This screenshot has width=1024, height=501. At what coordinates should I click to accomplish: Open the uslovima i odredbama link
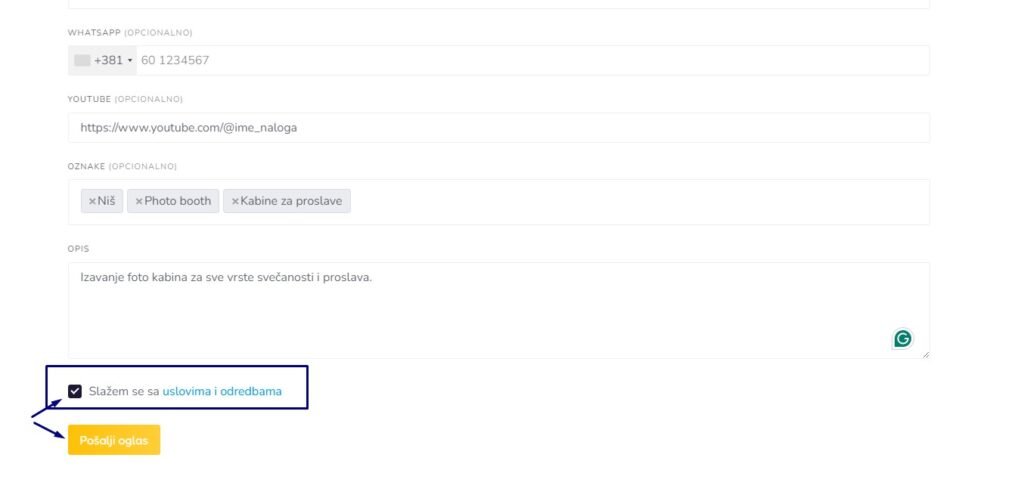coord(222,391)
